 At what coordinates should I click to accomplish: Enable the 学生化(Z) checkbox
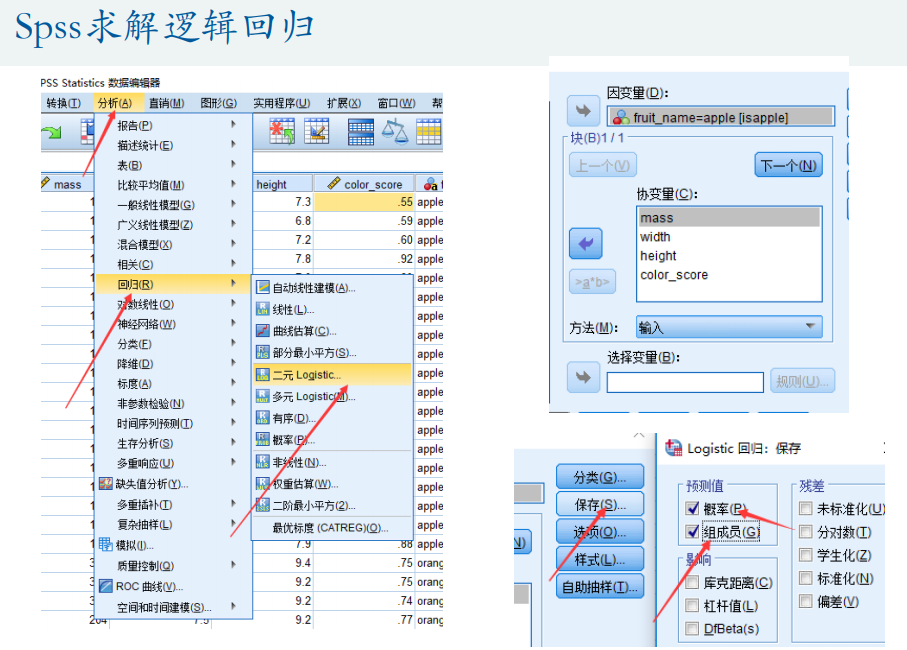coord(806,555)
